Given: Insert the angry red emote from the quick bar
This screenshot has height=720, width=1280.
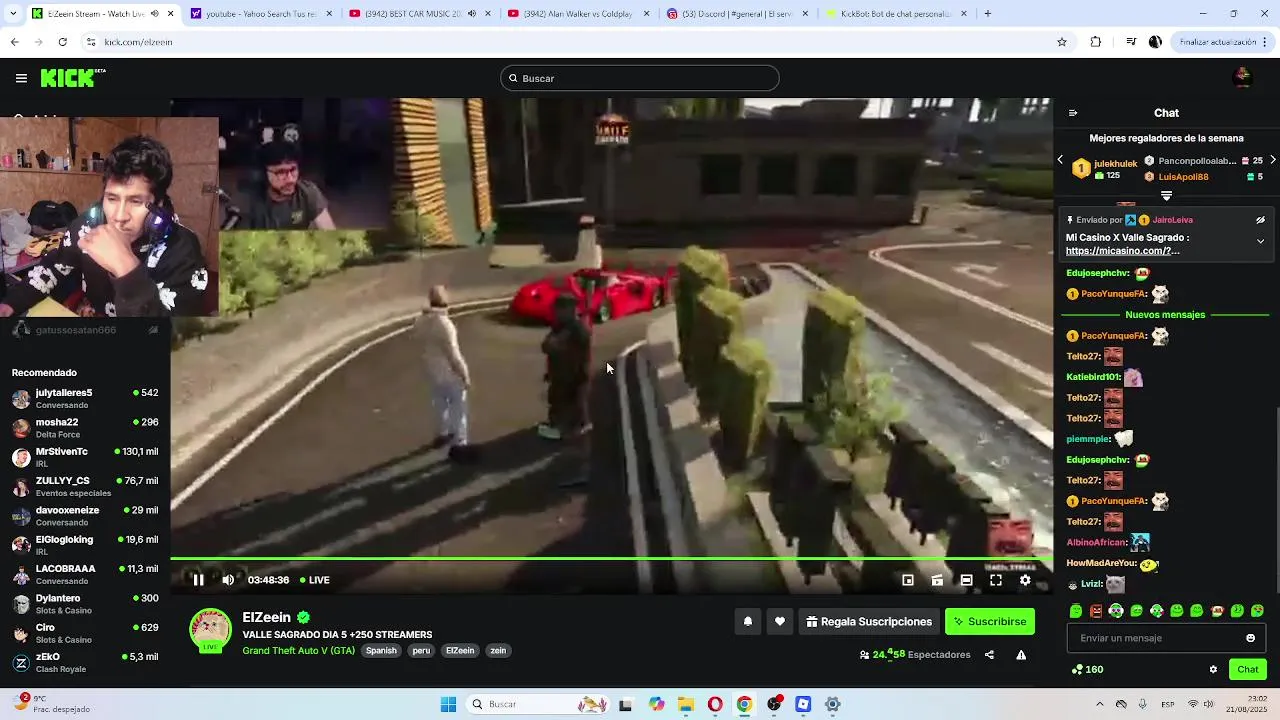Looking at the screenshot, I should 1096,611.
